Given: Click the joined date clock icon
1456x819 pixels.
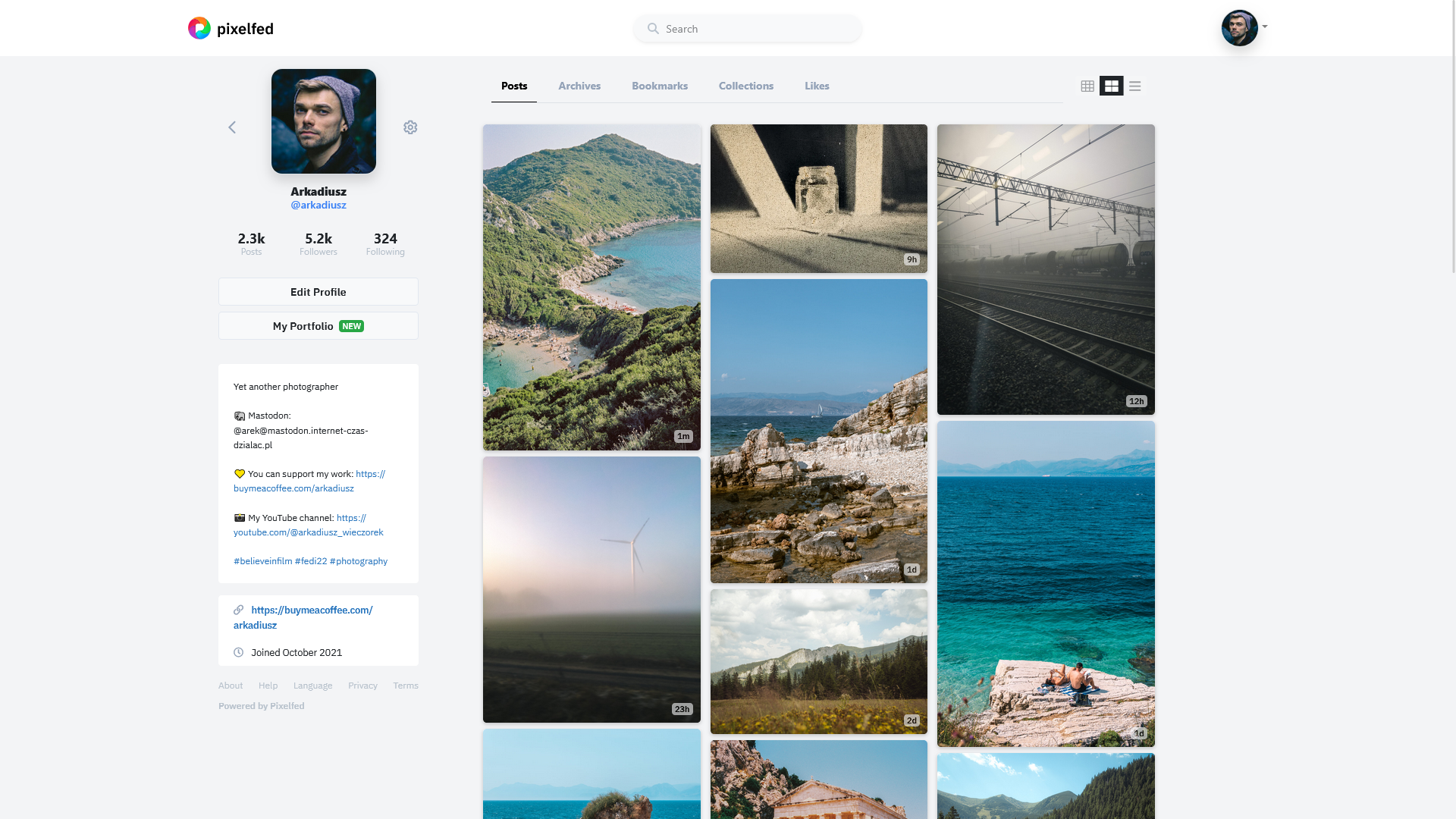Looking at the screenshot, I should 239,652.
